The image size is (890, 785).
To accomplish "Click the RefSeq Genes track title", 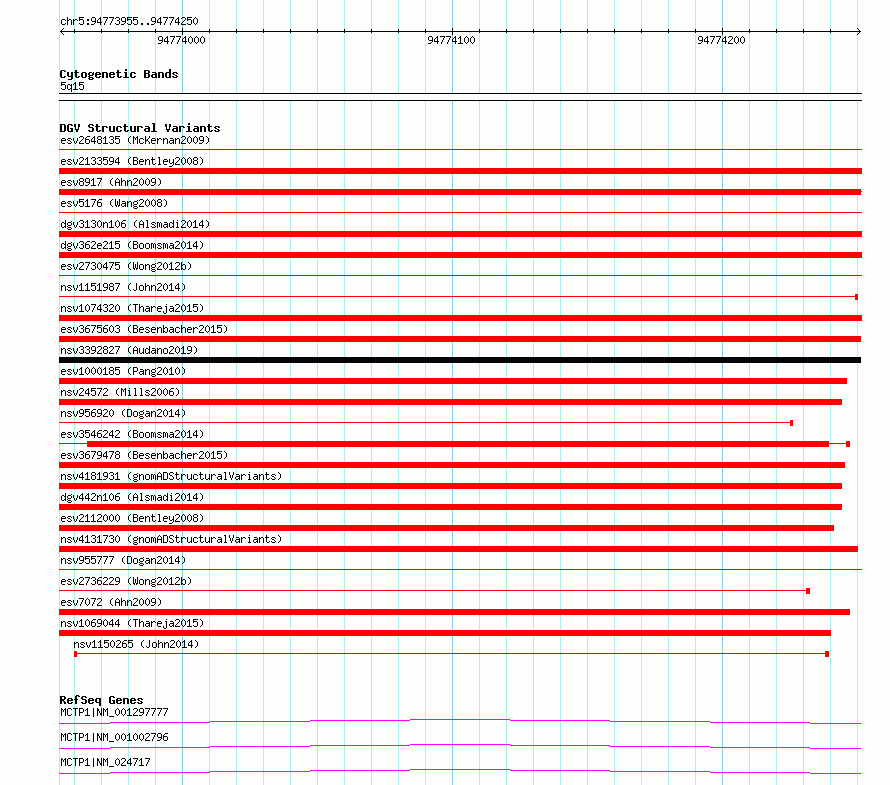I will (x=101, y=700).
